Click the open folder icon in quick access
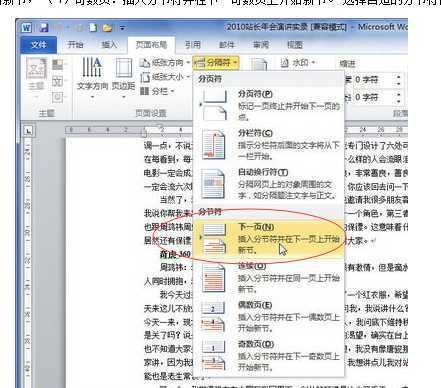Viewport: 441px width, 388px height. 107,28
